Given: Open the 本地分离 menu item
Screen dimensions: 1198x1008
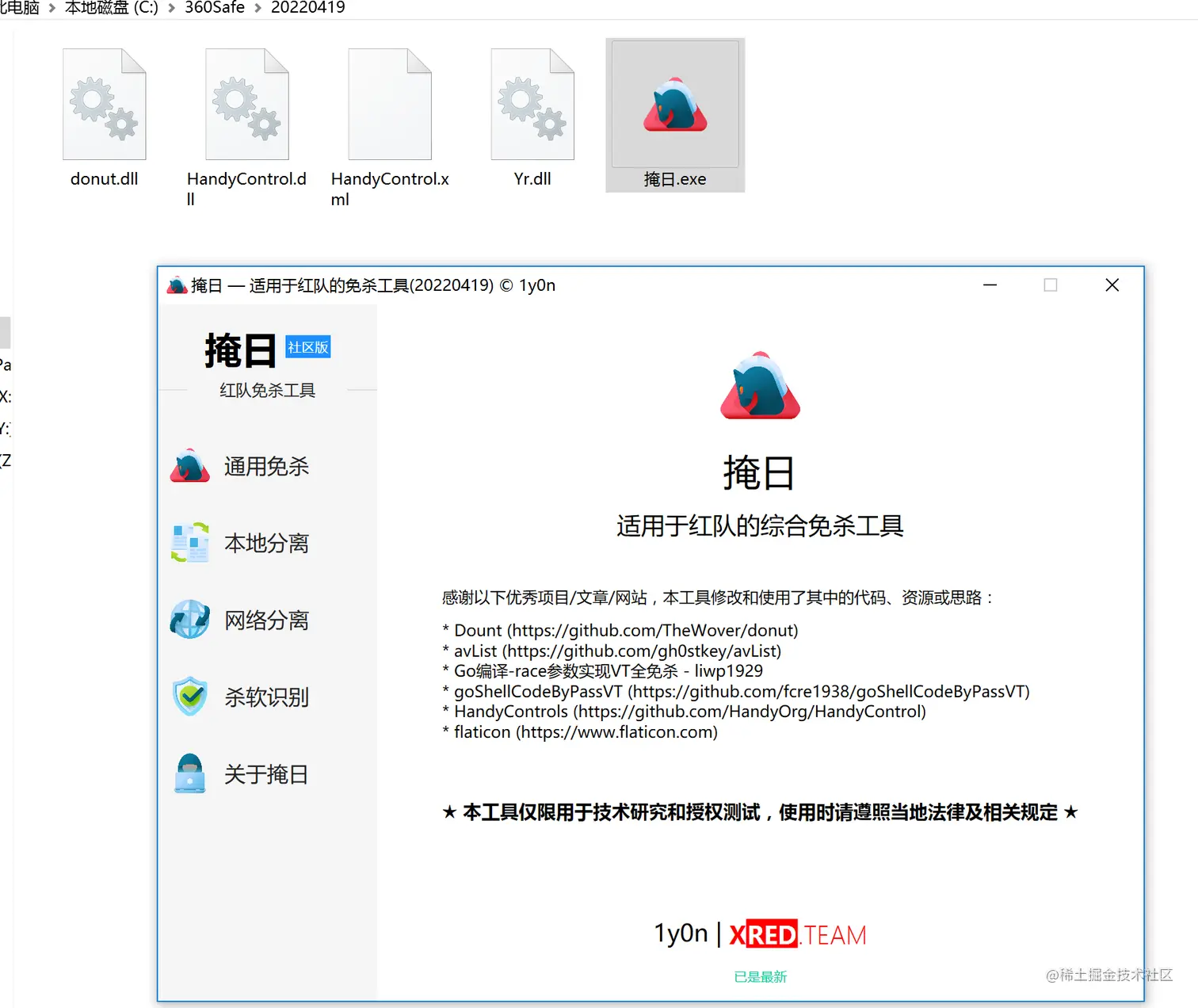Looking at the screenshot, I should pos(267,543).
